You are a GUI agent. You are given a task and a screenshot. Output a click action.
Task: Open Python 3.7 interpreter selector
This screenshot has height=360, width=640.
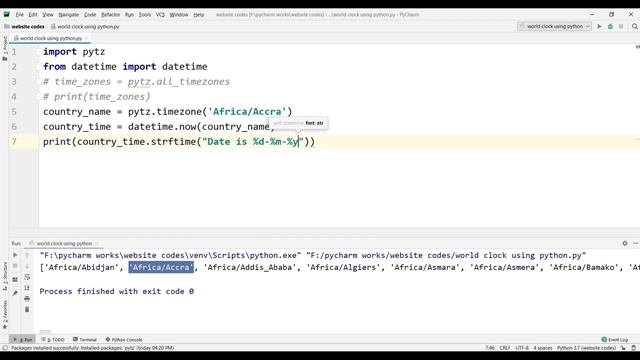point(586,348)
